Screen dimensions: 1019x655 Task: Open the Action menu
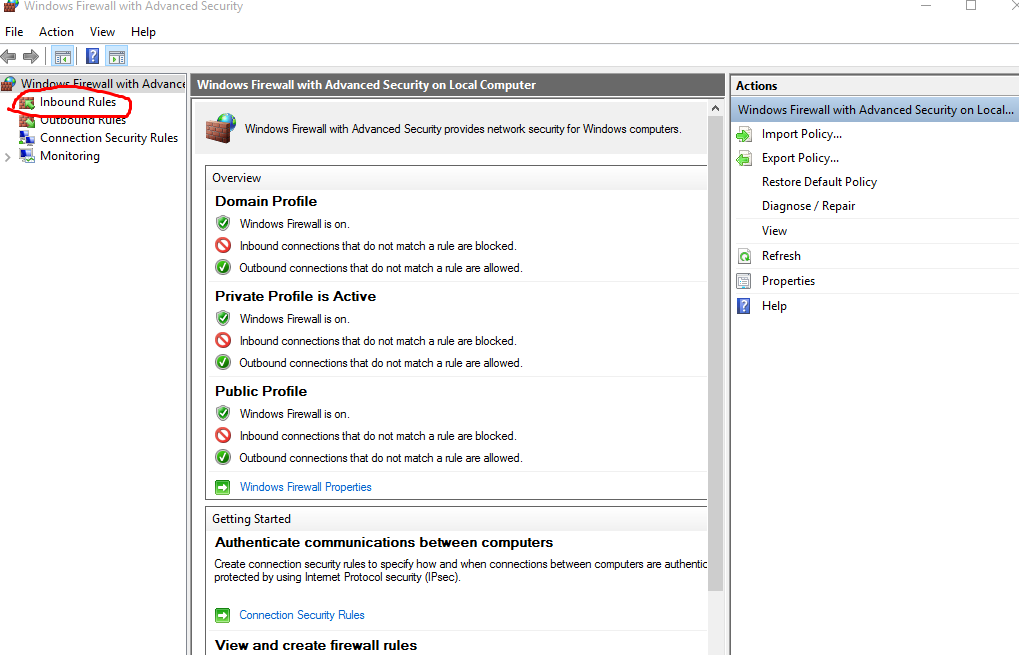(x=57, y=32)
